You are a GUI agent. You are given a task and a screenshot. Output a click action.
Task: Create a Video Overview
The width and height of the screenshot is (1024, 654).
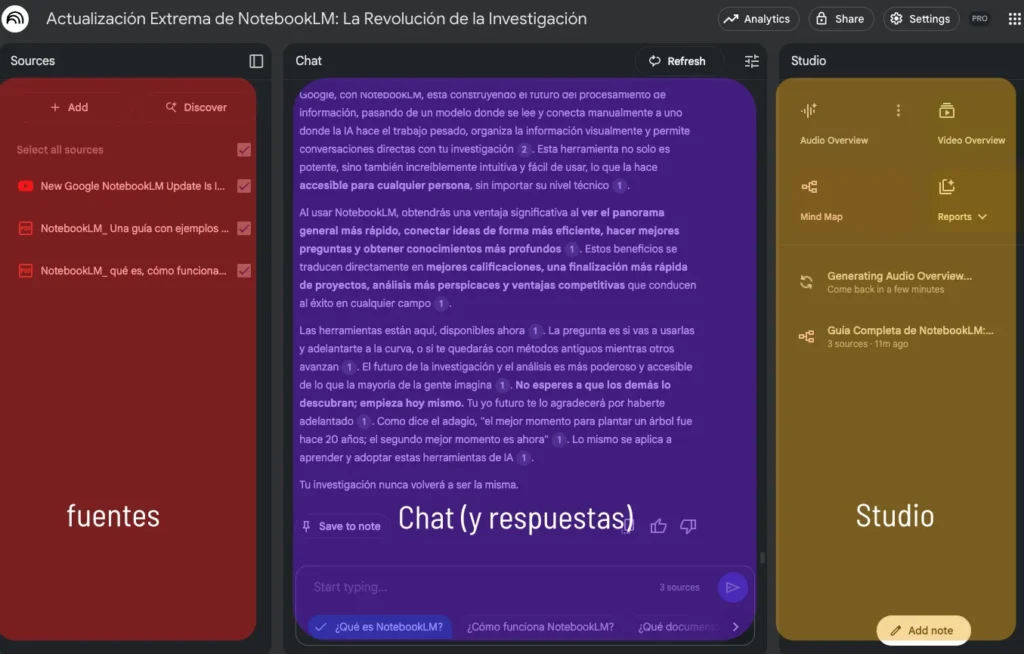coord(971,124)
